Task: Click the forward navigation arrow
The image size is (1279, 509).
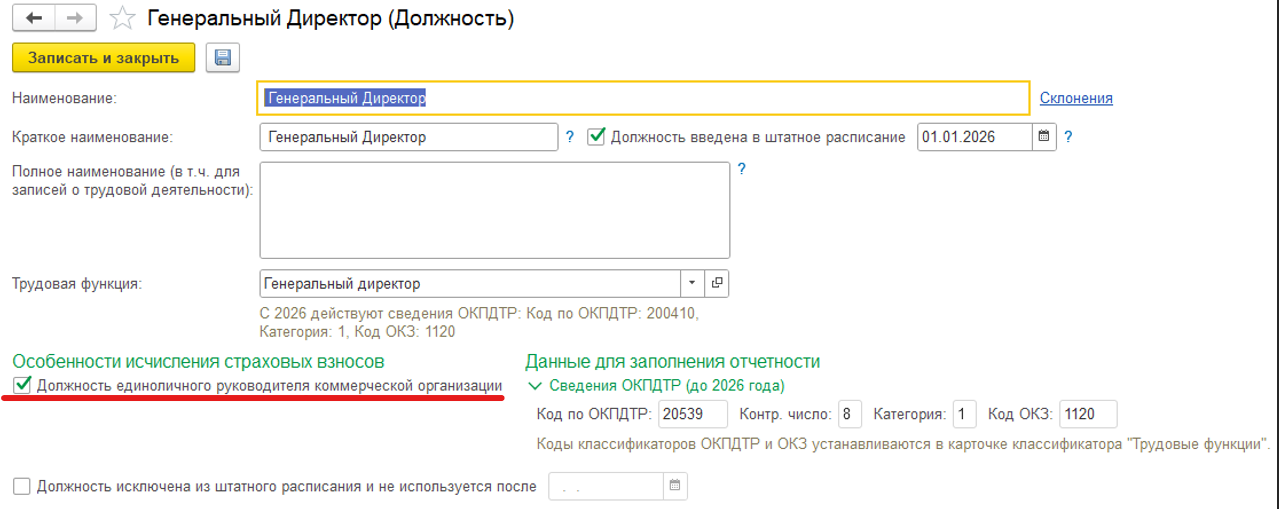Action: click(75, 18)
